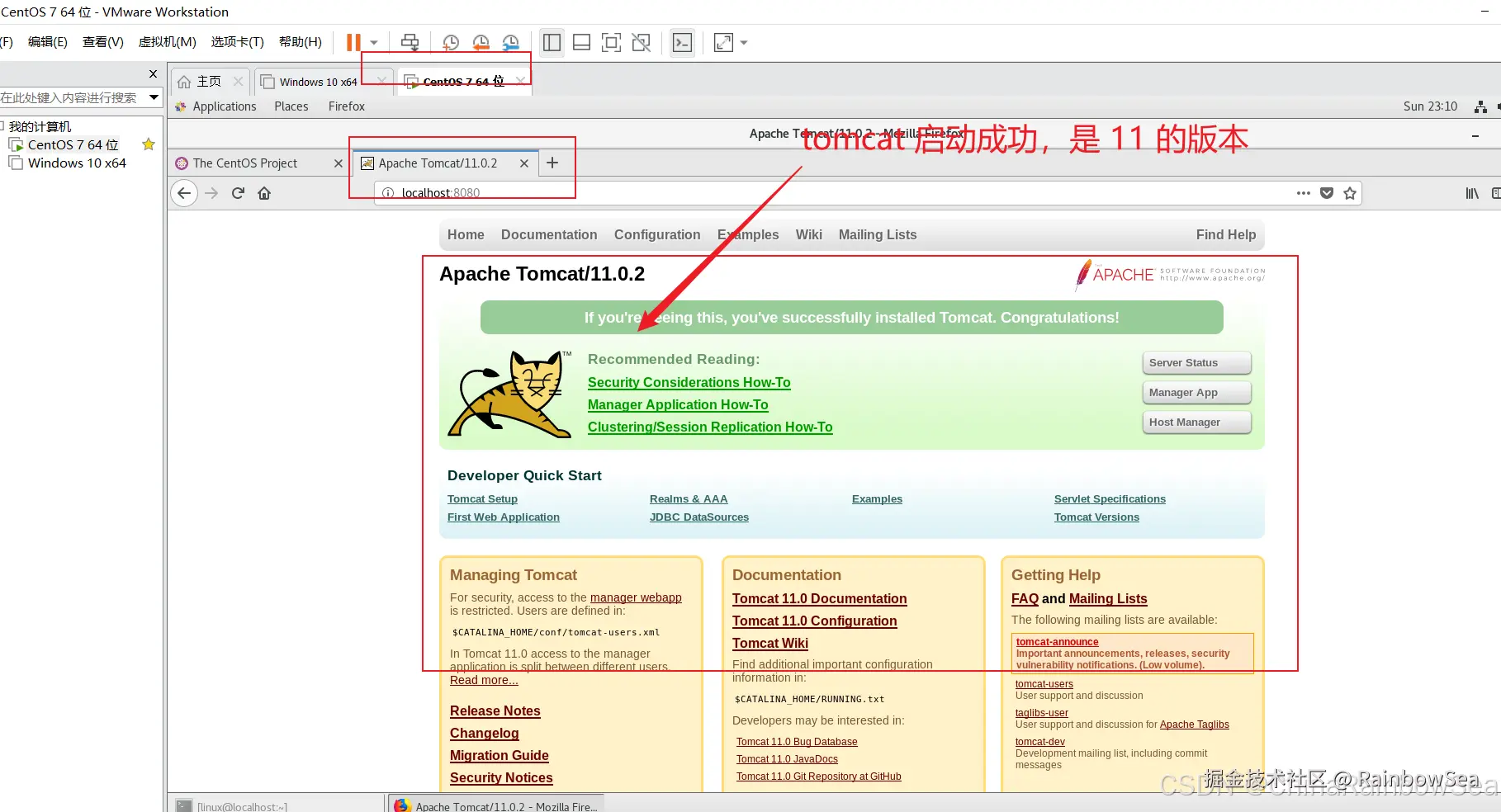The width and height of the screenshot is (1501, 812).
Task: Switch to Unity mode icon
Action: [641, 43]
